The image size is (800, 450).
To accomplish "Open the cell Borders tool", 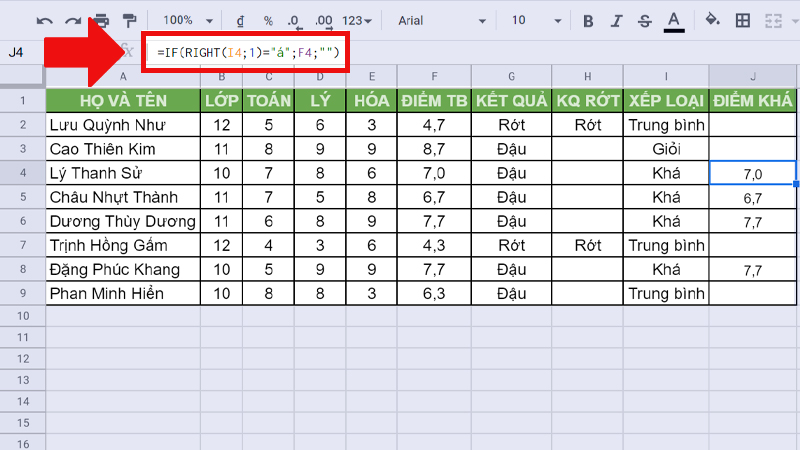I will pyautogui.click(x=743, y=20).
